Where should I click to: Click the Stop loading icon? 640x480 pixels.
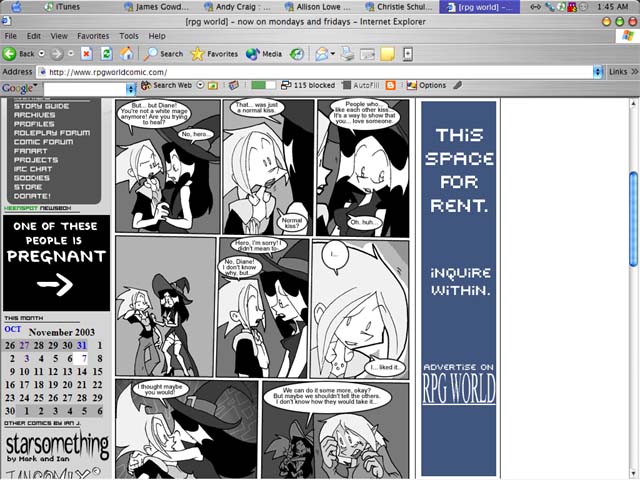87,53
